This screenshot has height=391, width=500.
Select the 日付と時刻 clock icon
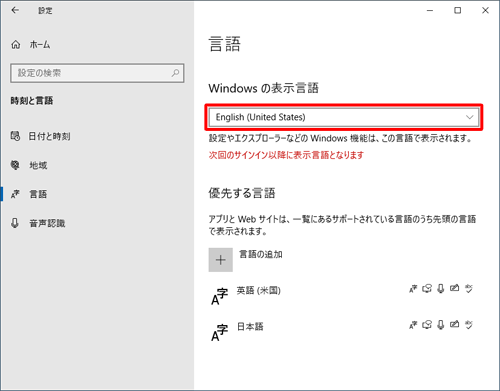(15, 136)
